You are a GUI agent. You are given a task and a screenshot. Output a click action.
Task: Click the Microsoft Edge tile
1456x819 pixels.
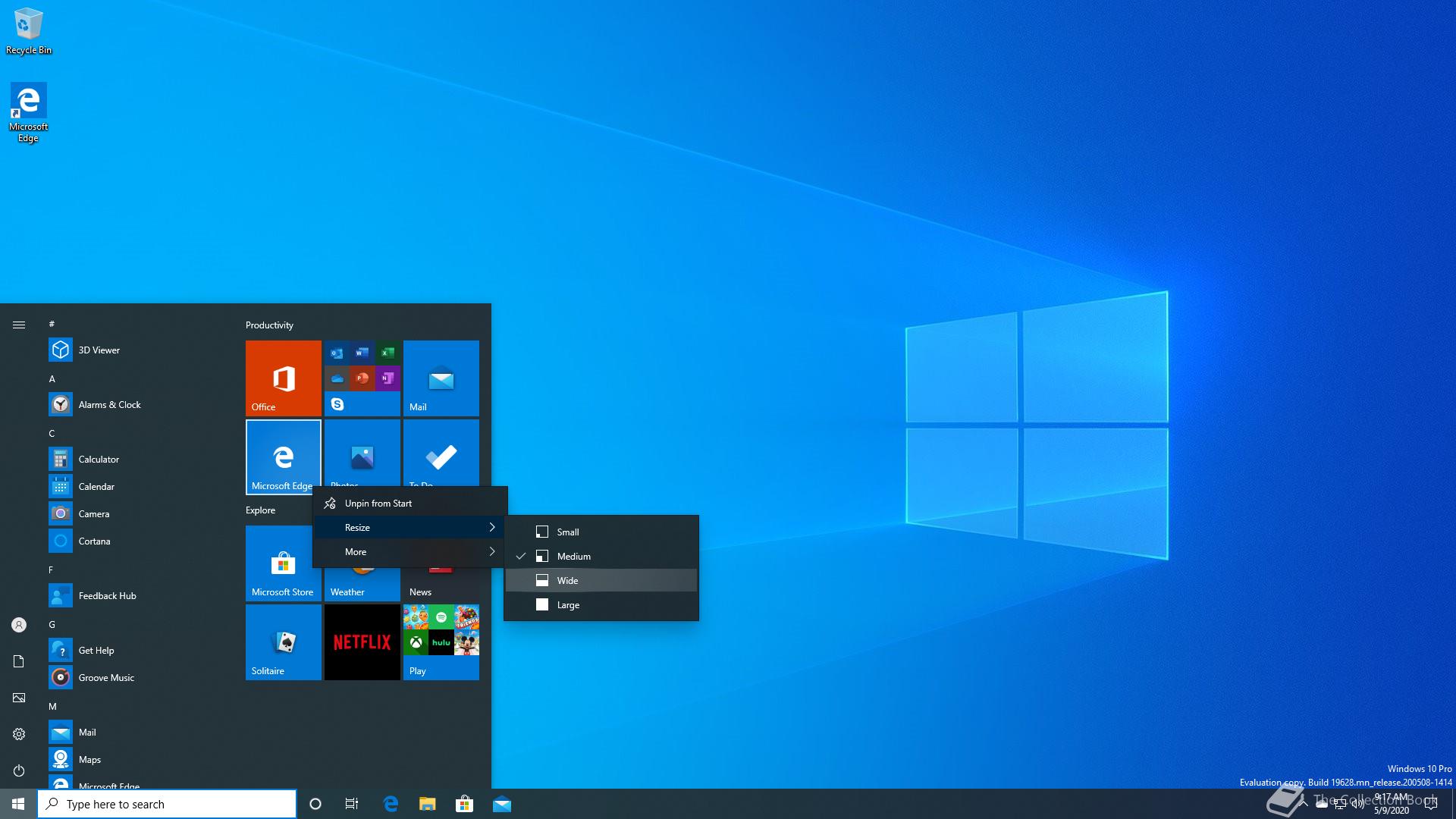coord(283,457)
